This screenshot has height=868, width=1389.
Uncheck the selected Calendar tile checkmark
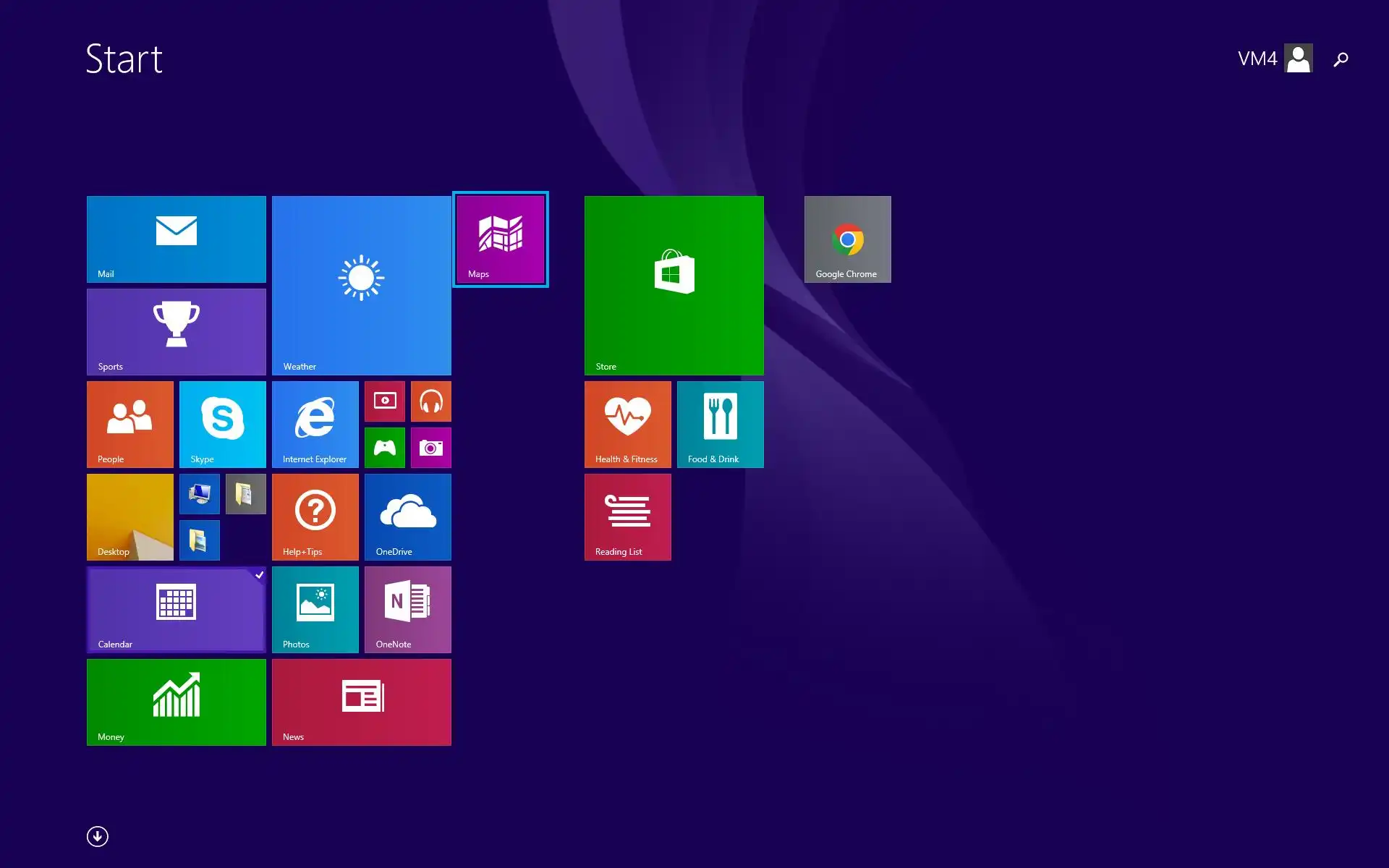258,575
